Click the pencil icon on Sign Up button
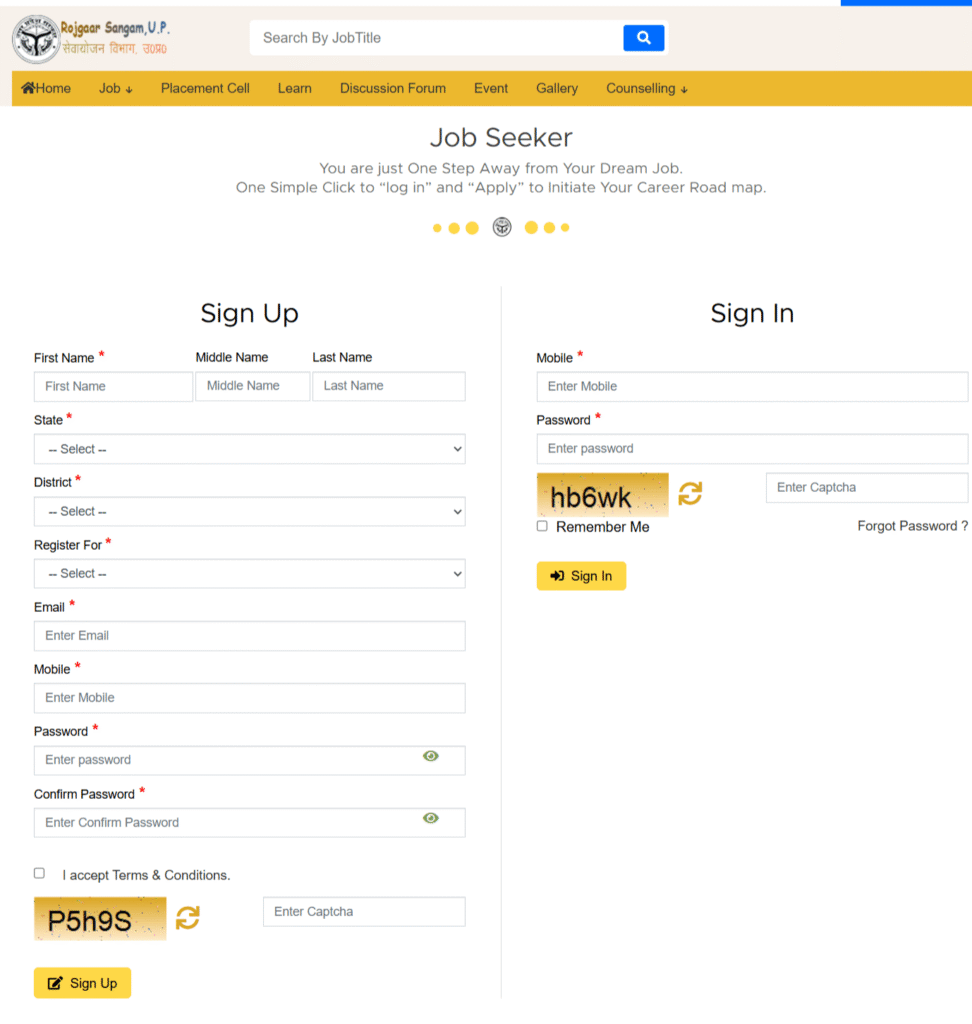972x1024 pixels. [x=57, y=983]
